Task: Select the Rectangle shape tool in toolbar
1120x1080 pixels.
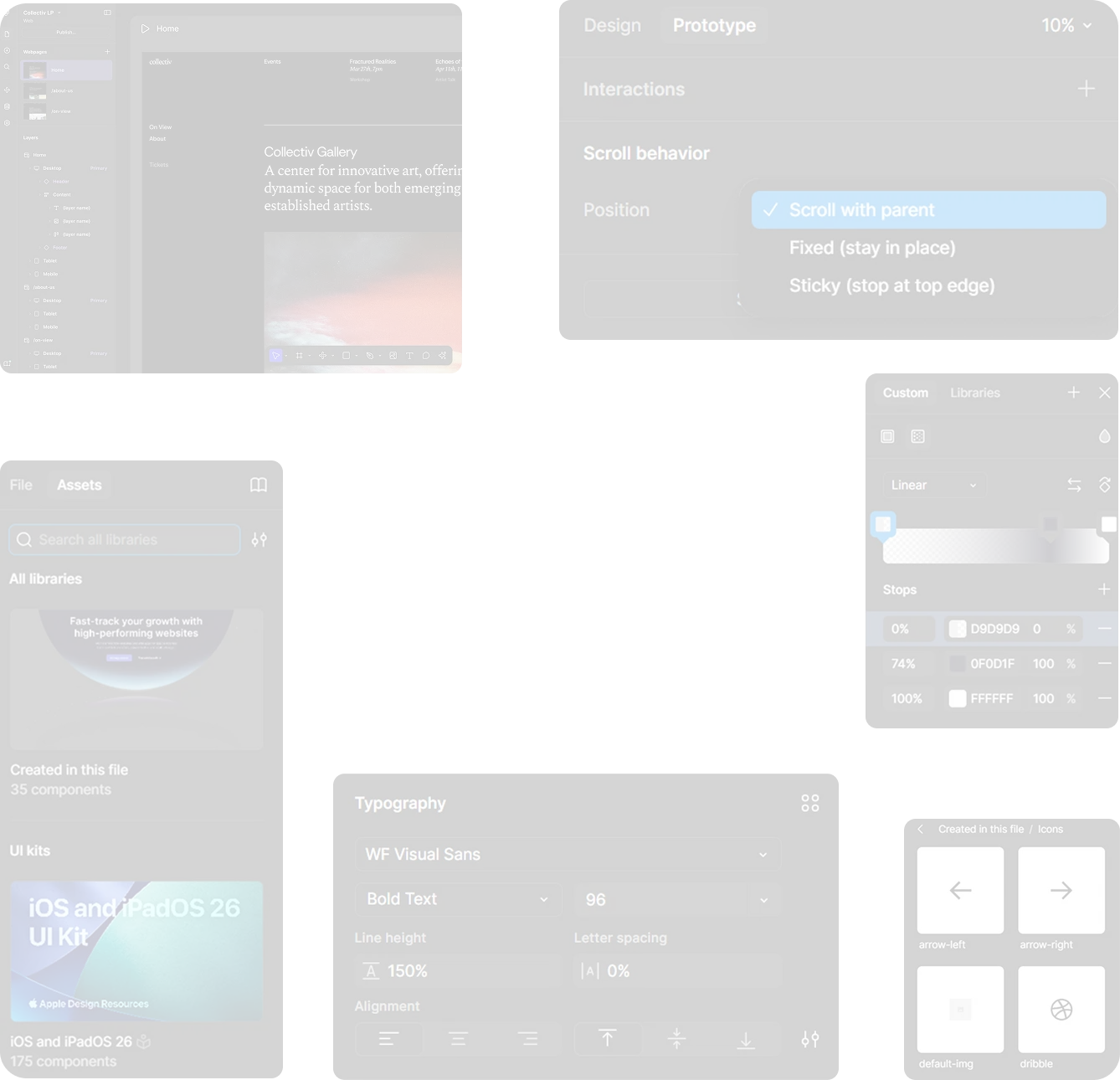Action: pyautogui.click(x=346, y=356)
